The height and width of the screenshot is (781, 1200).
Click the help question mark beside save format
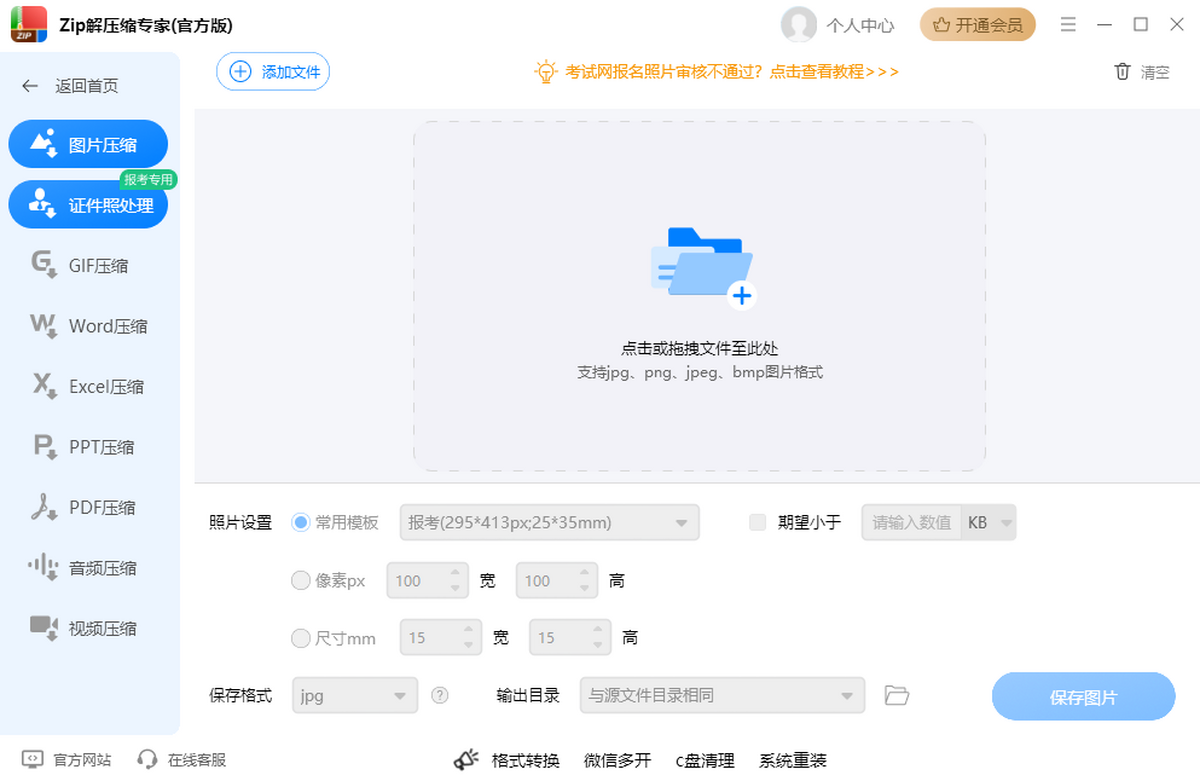[439, 695]
